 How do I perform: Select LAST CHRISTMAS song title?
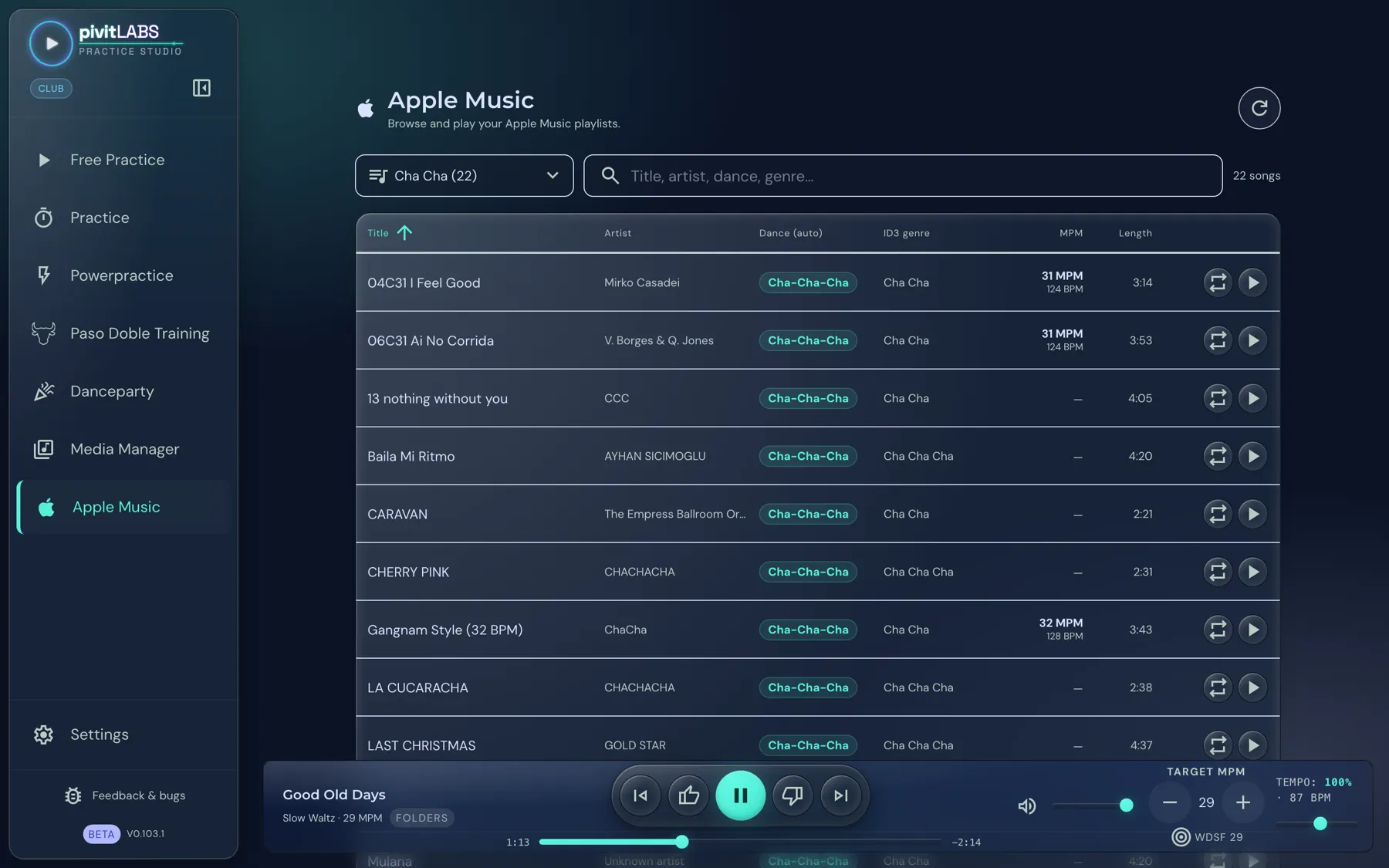coord(421,745)
